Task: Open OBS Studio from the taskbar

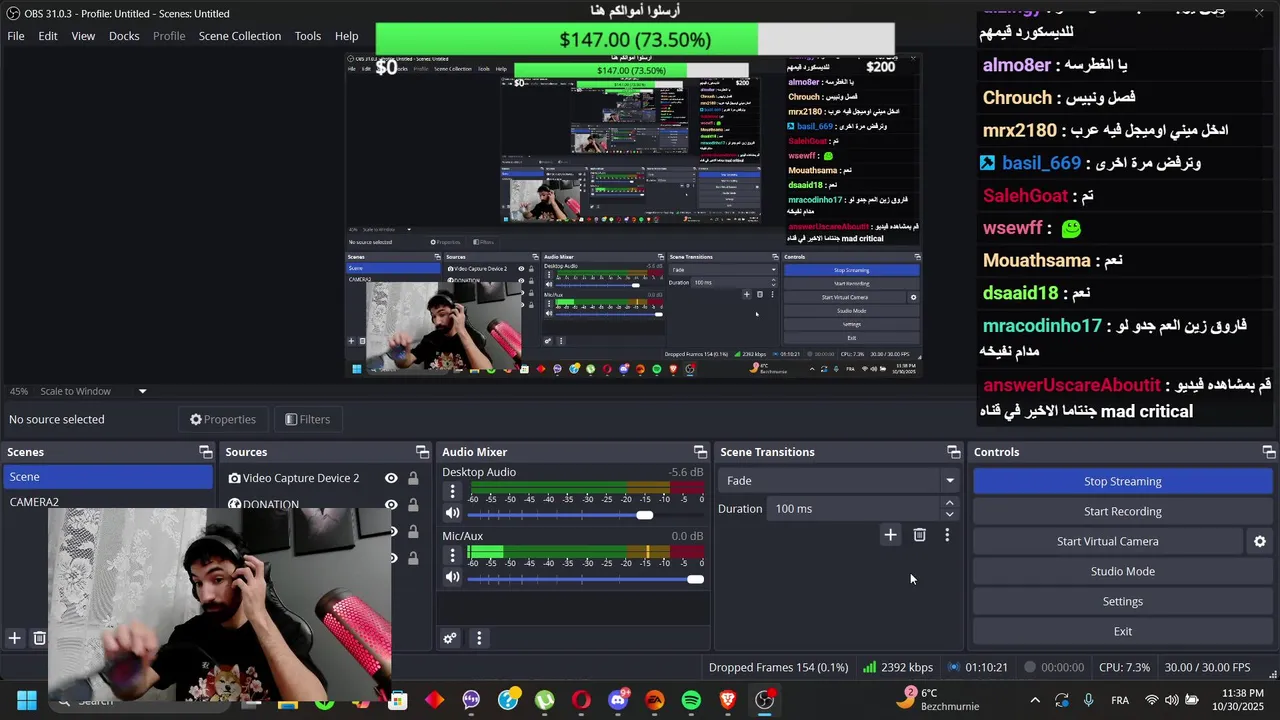Action: (765, 700)
